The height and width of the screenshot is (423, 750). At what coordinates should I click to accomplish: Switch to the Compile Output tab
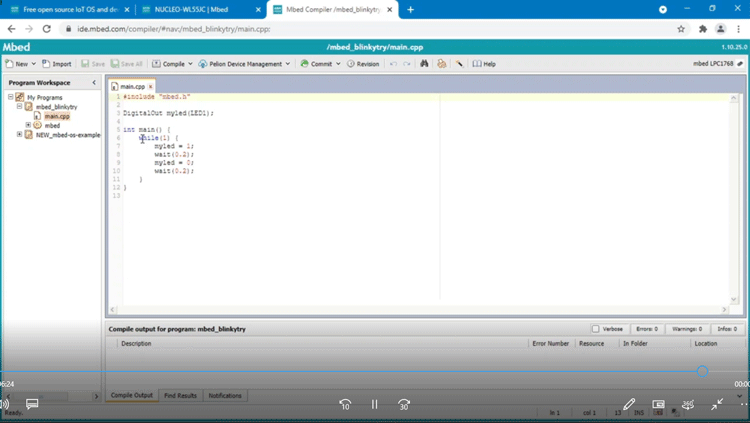coord(132,395)
